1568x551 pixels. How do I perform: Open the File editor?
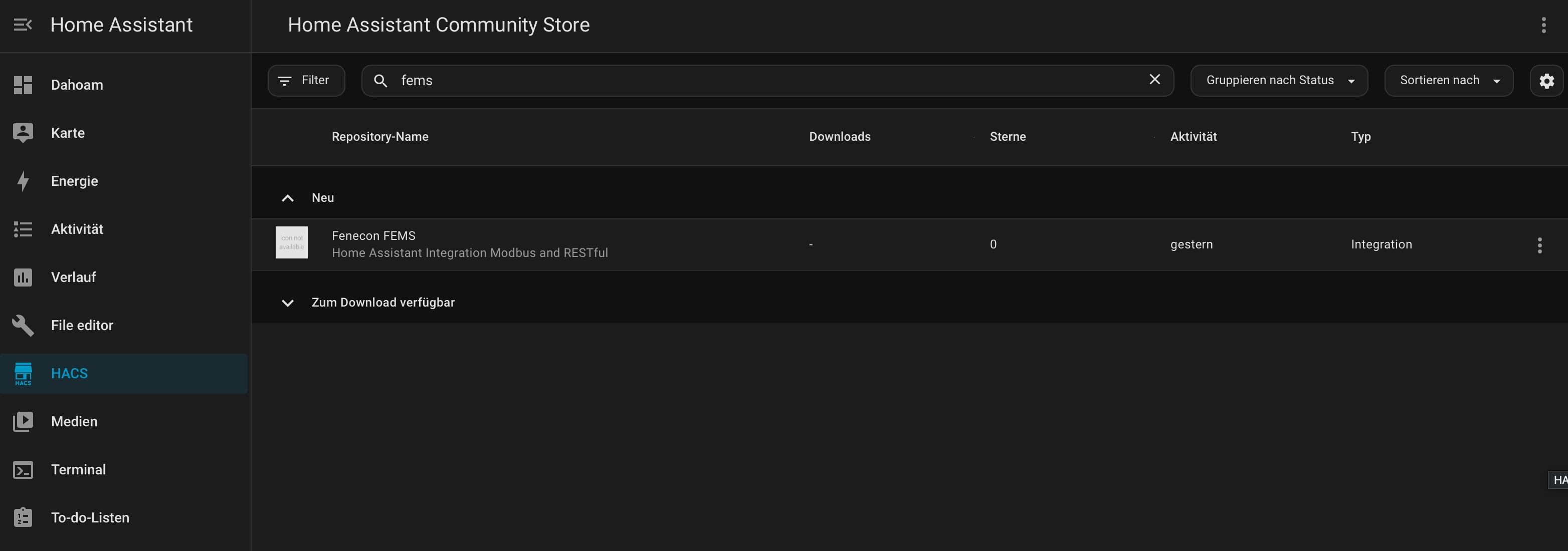82,326
